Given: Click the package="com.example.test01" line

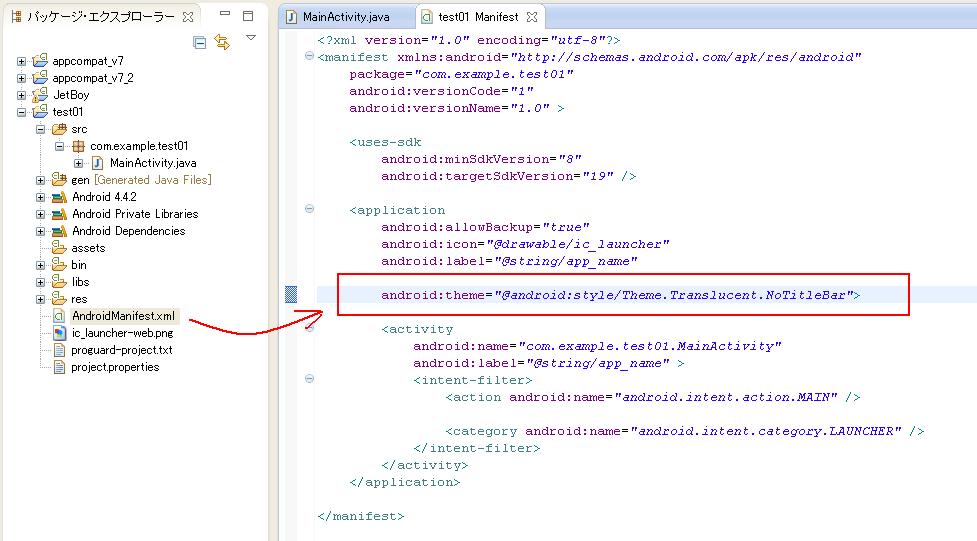Looking at the screenshot, I should coord(461,74).
